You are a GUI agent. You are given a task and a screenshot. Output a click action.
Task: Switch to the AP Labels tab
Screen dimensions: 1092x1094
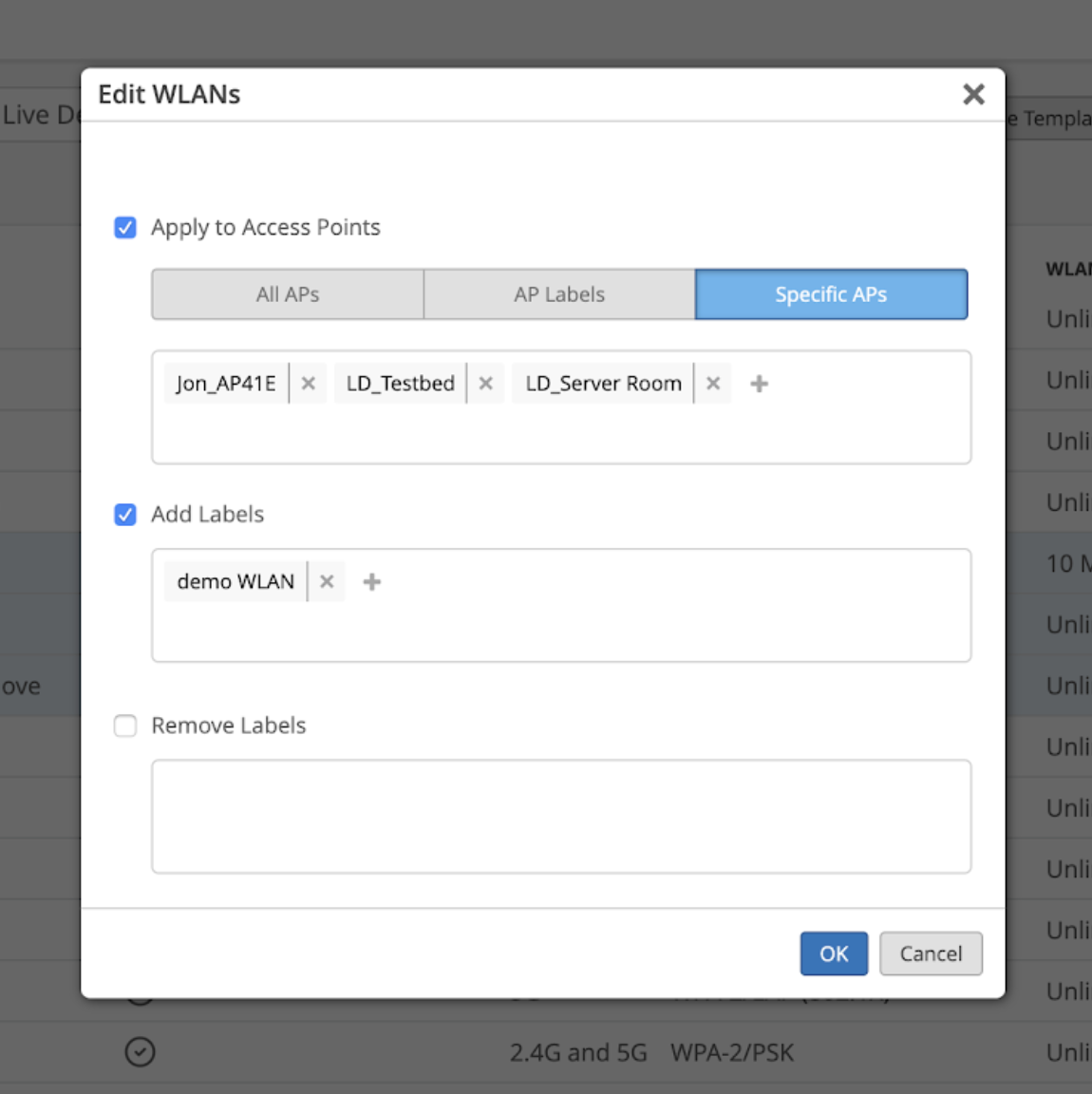tap(559, 294)
